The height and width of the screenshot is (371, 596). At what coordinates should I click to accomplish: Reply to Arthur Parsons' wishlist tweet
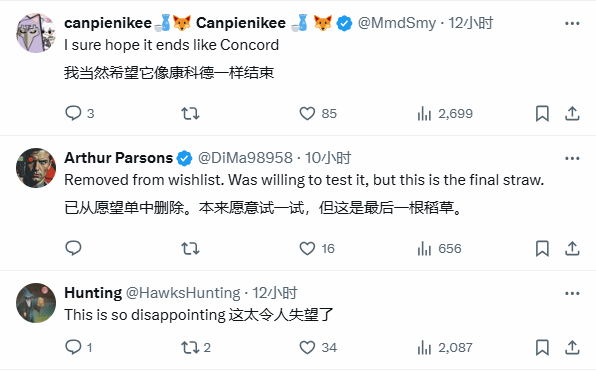coord(73,248)
